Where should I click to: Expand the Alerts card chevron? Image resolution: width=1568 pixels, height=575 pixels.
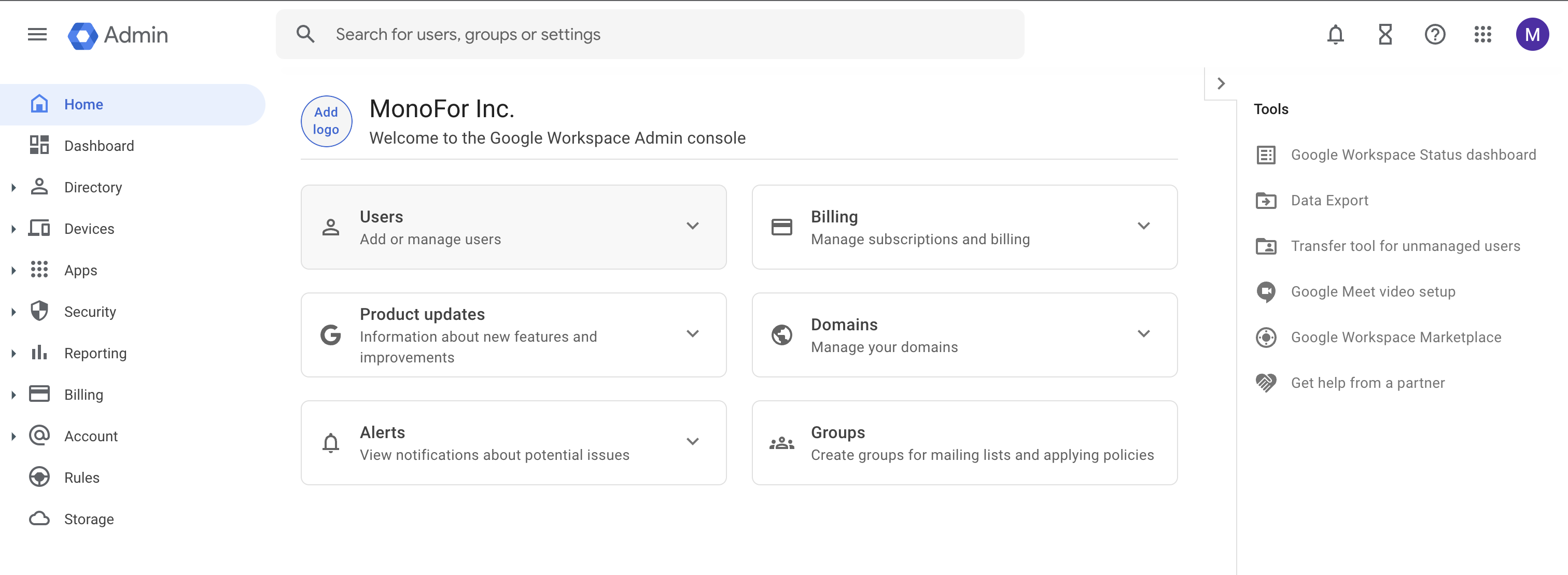[x=692, y=442]
